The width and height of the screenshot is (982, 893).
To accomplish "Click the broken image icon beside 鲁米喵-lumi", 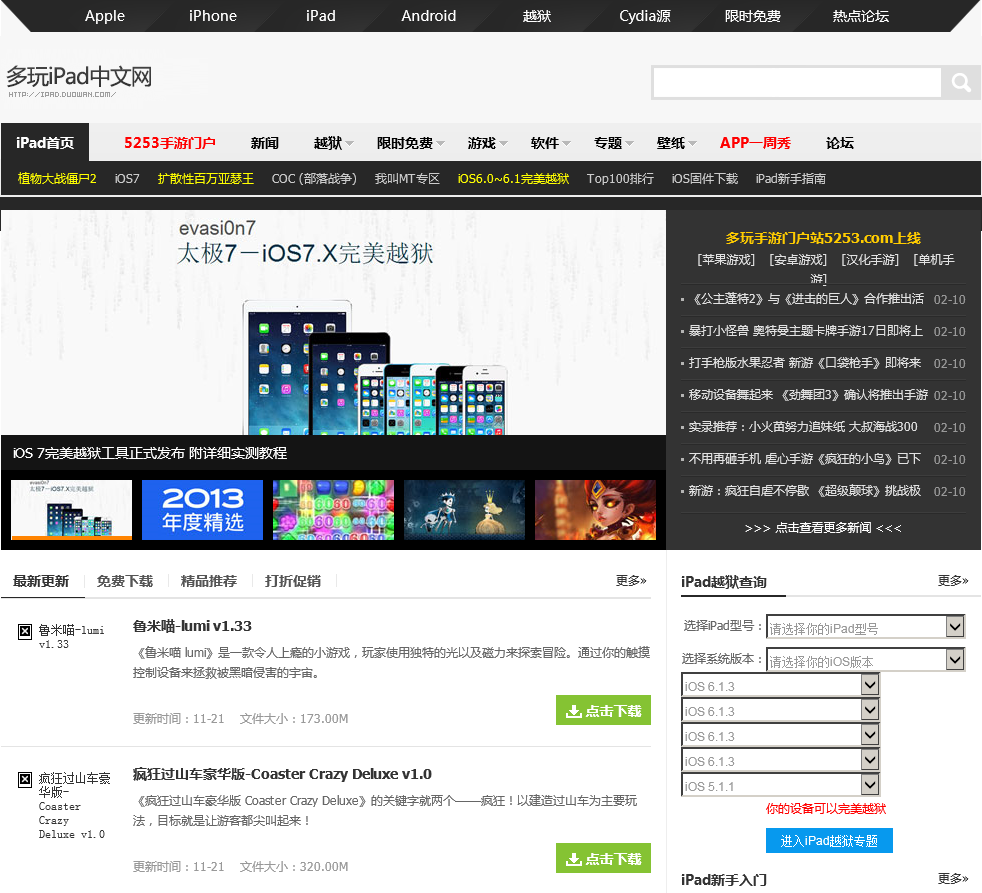I will click(x=24, y=631).
